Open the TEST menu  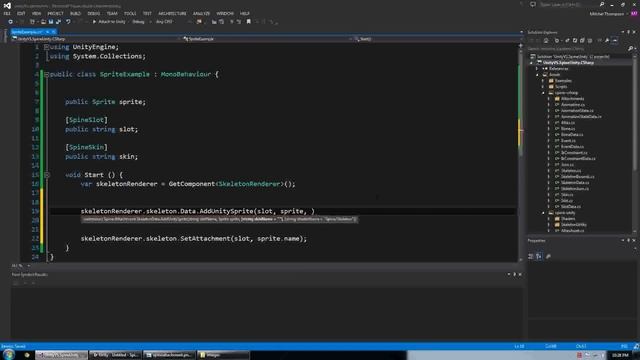pos(147,13)
